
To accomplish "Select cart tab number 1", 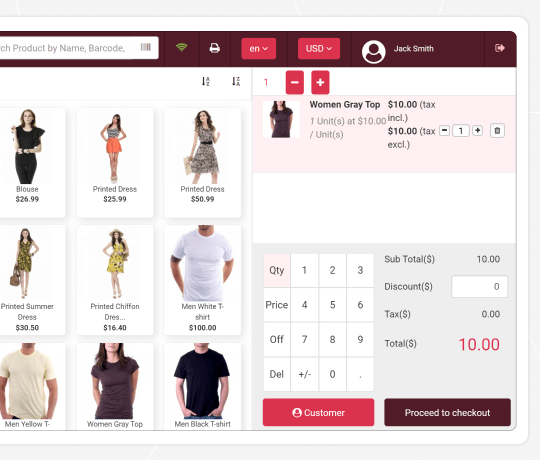I will click(x=266, y=82).
